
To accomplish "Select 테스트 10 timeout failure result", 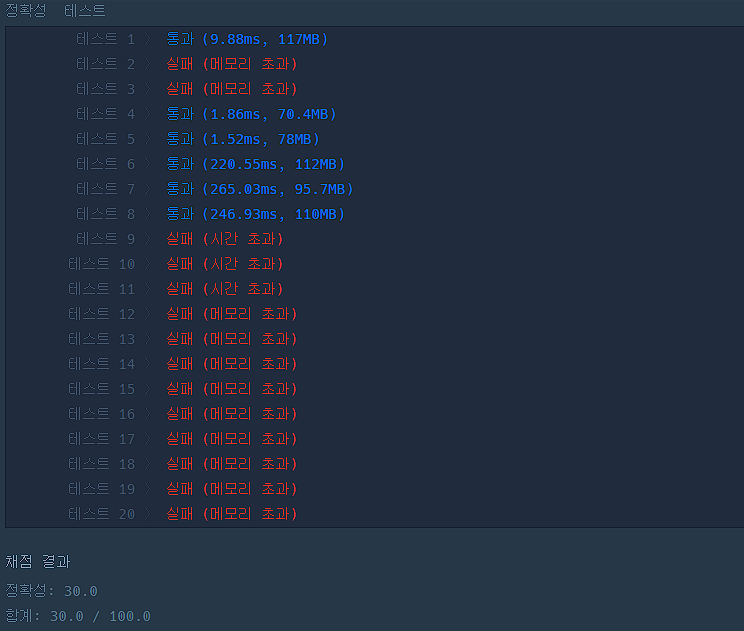I will 224,264.
